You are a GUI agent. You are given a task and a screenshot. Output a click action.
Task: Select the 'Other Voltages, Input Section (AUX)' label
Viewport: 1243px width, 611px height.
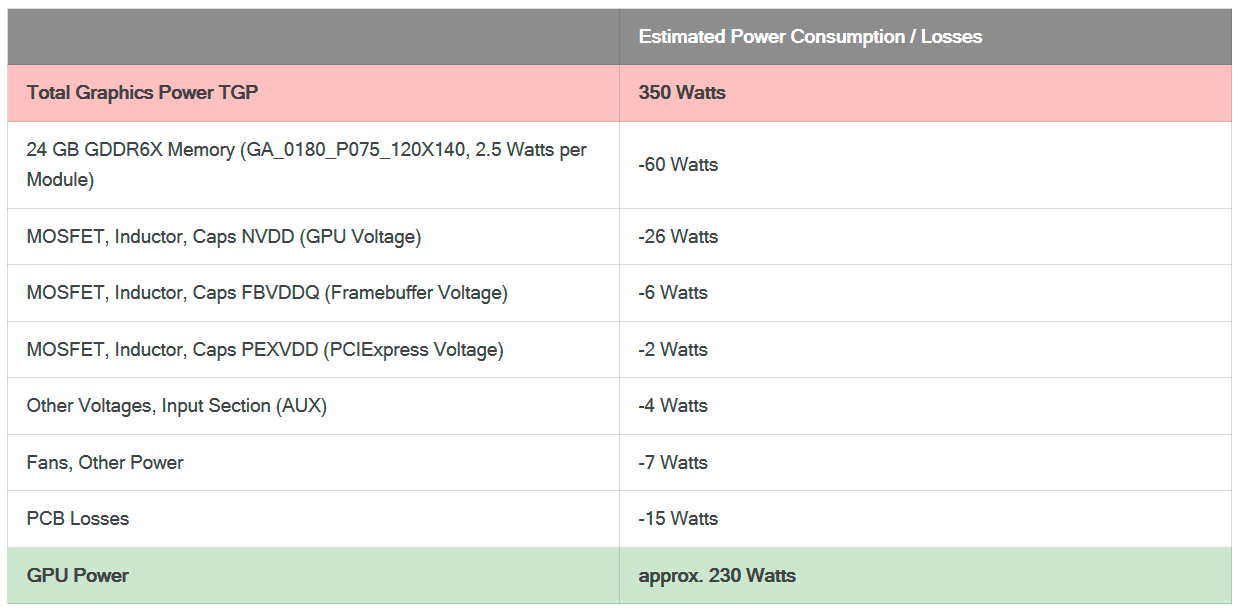[x=177, y=406]
